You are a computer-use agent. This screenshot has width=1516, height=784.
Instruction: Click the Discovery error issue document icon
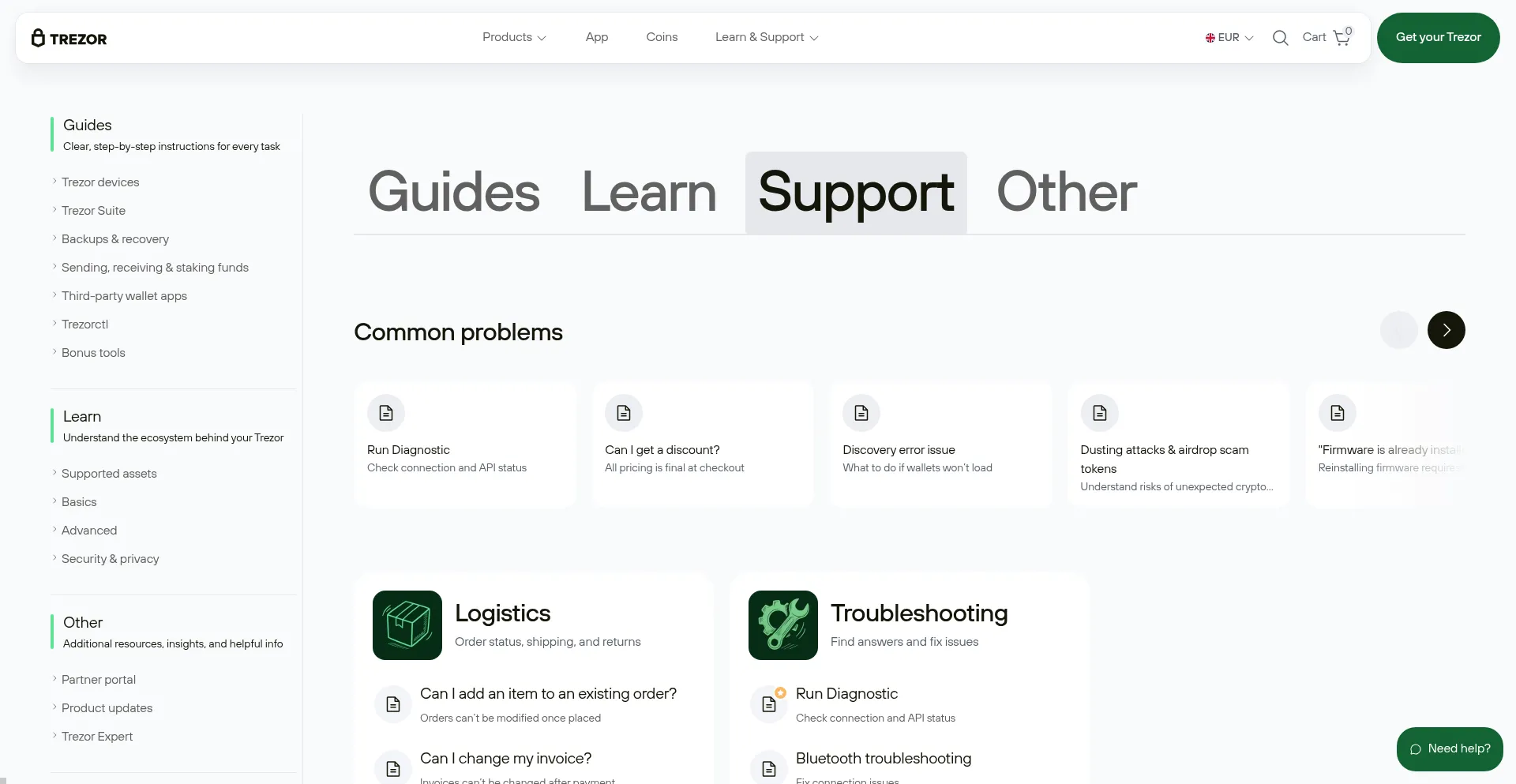point(861,413)
